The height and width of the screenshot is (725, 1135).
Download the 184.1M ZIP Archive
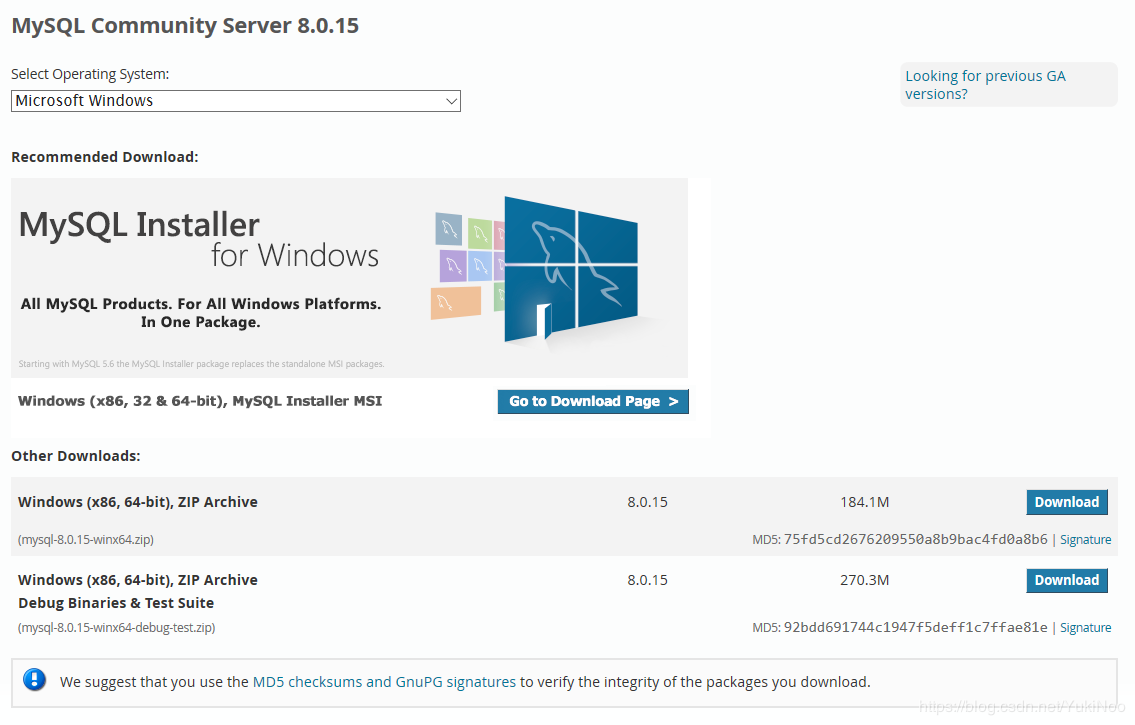1066,502
